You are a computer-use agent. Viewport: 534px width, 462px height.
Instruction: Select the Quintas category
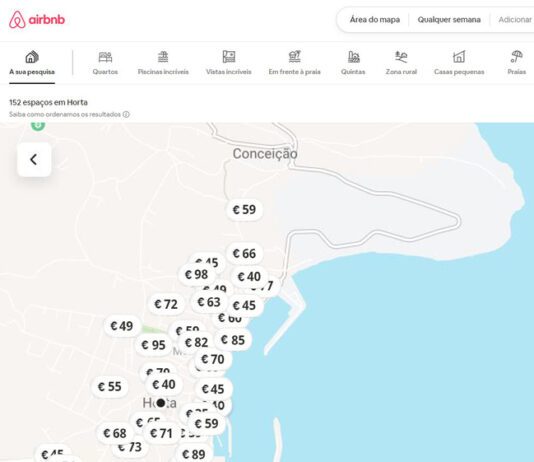pyautogui.click(x=353, y=63)
